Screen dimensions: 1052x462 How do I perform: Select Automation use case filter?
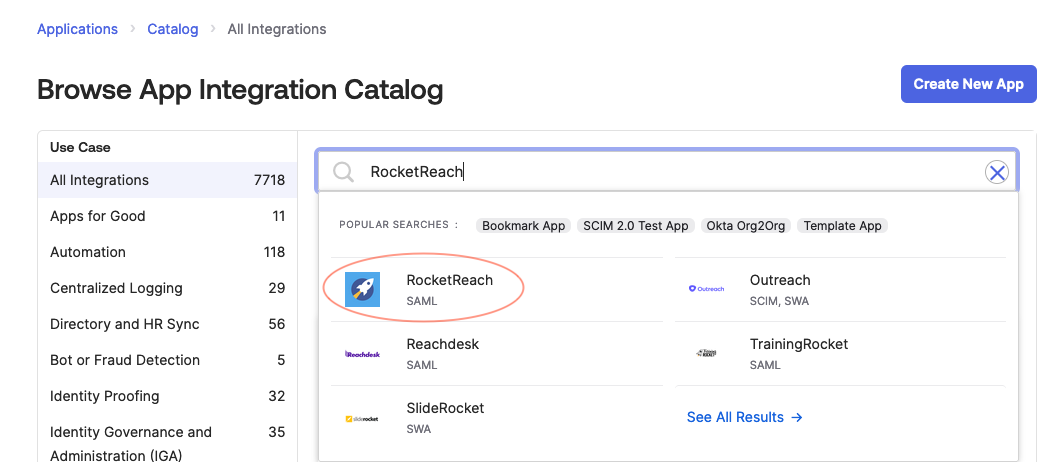[168, 252]
